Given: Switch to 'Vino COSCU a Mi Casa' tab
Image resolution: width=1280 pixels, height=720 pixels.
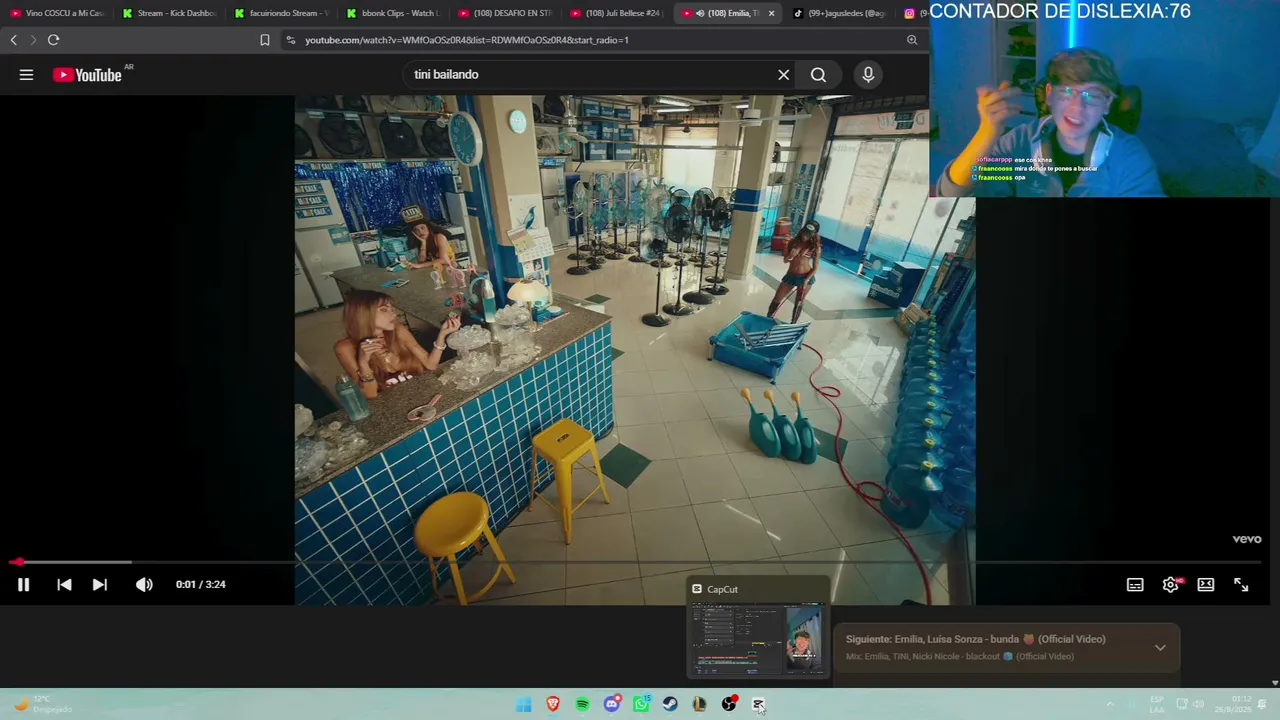Looking at the screenshot, I should tap(56, 13).
